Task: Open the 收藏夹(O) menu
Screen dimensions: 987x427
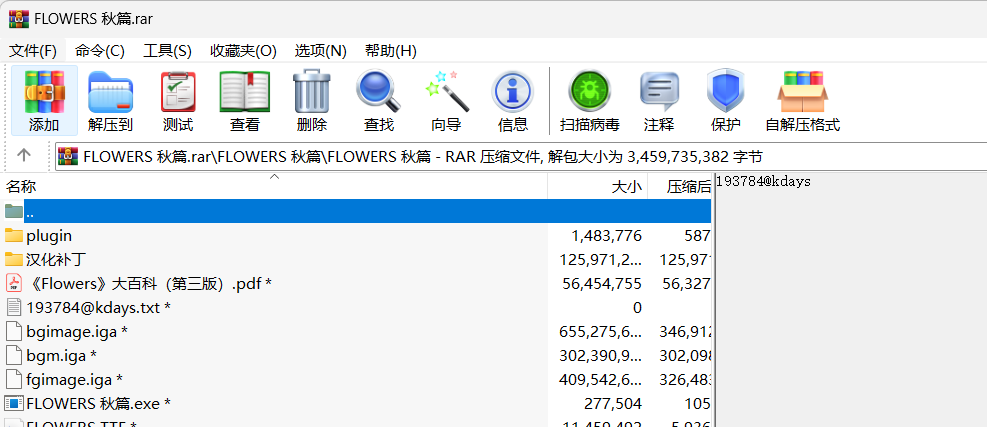Action: [243, 51]
